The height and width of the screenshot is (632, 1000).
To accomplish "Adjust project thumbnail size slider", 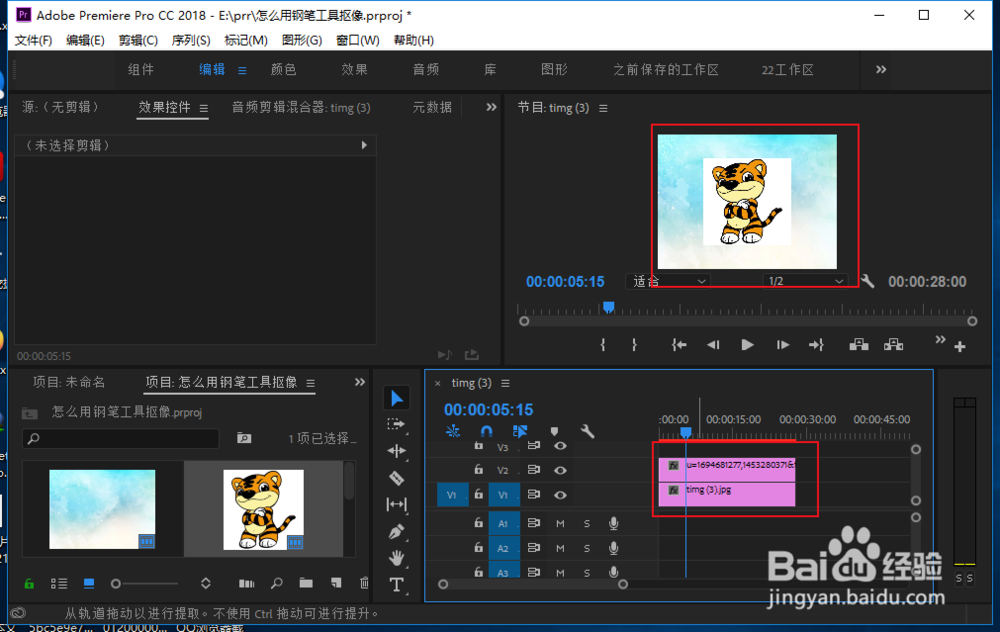I will point(115,584).
